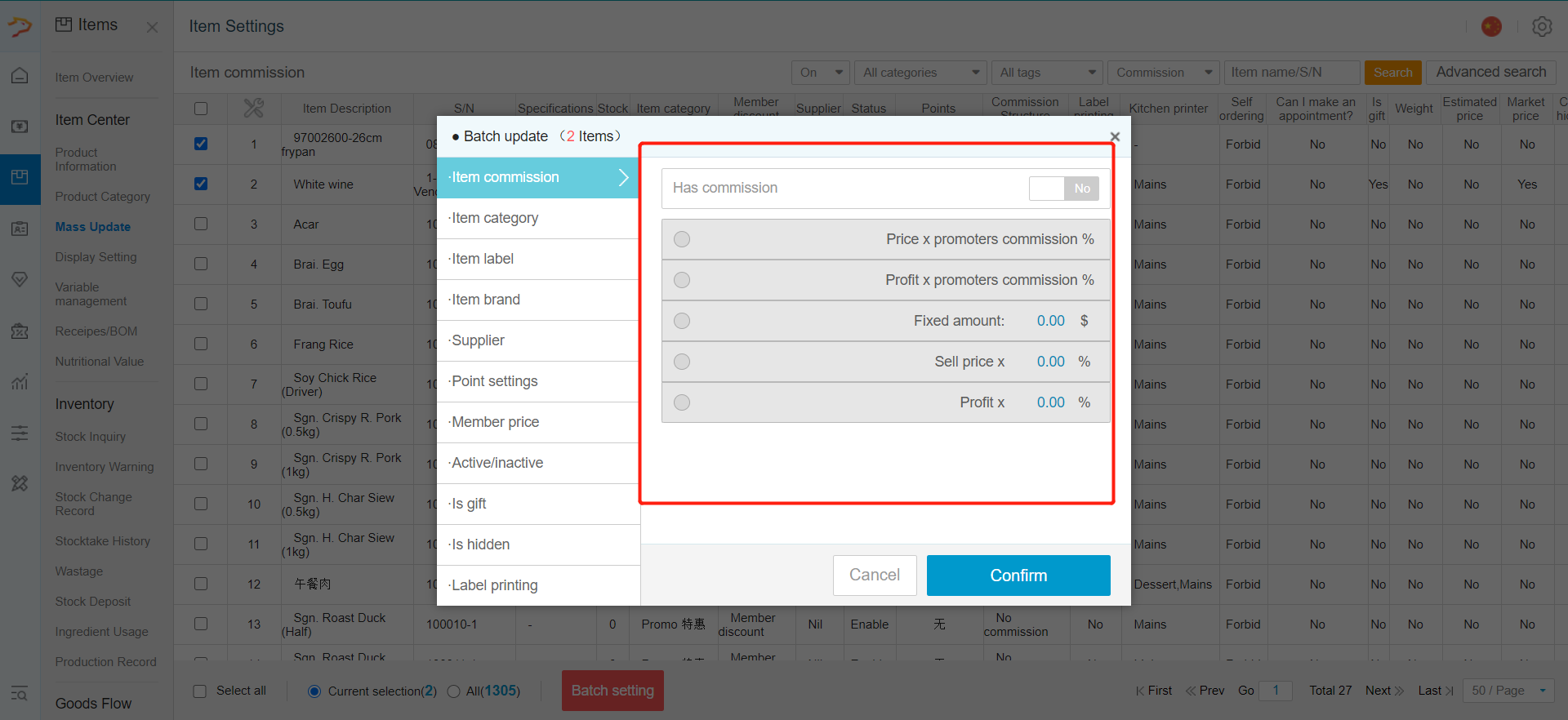Click the Item name/S/N search field
Screen dimensions: 1568x720
1292,73
